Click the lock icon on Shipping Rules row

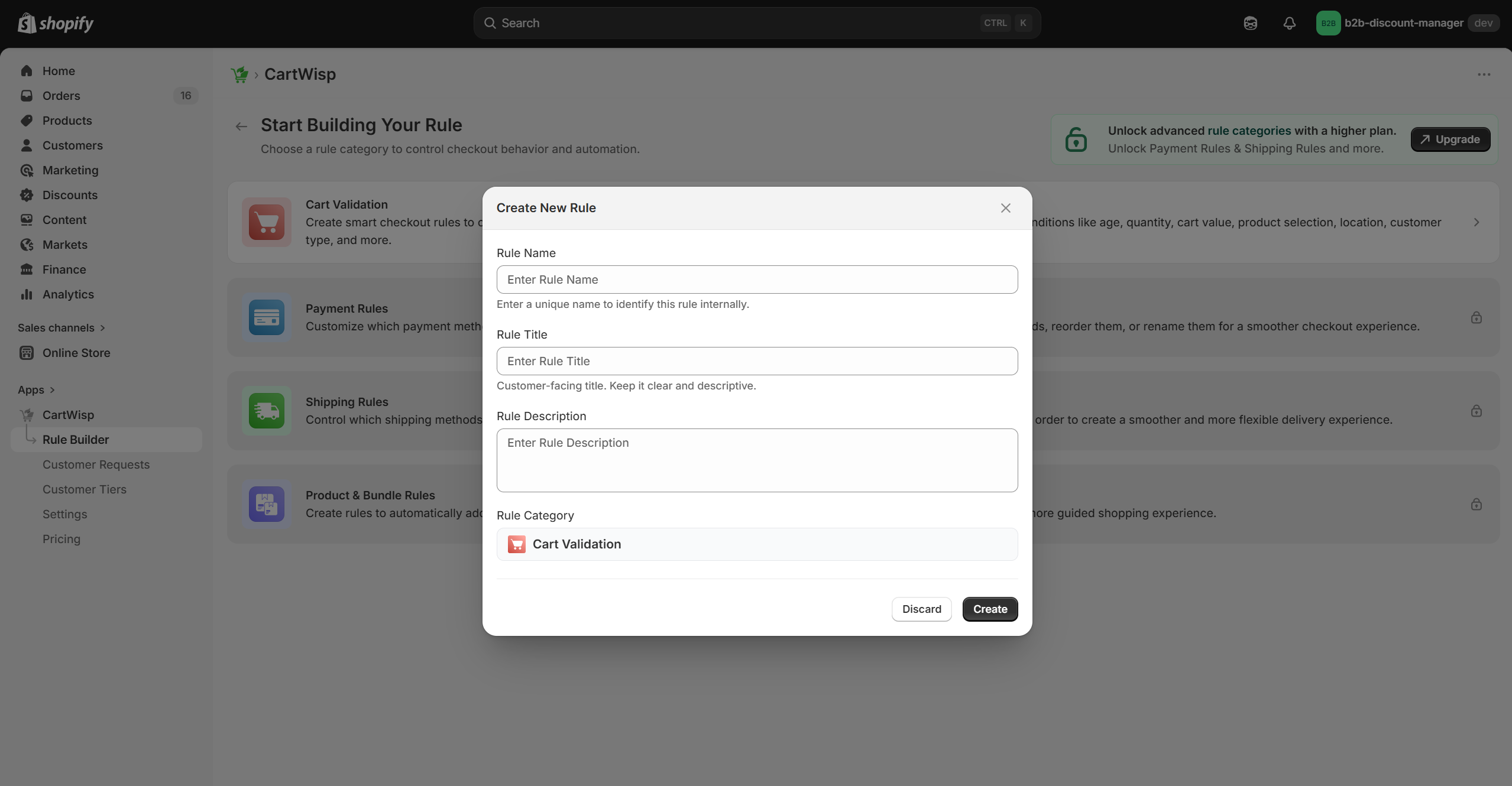pyautogui.click(x=1477, y=411)
